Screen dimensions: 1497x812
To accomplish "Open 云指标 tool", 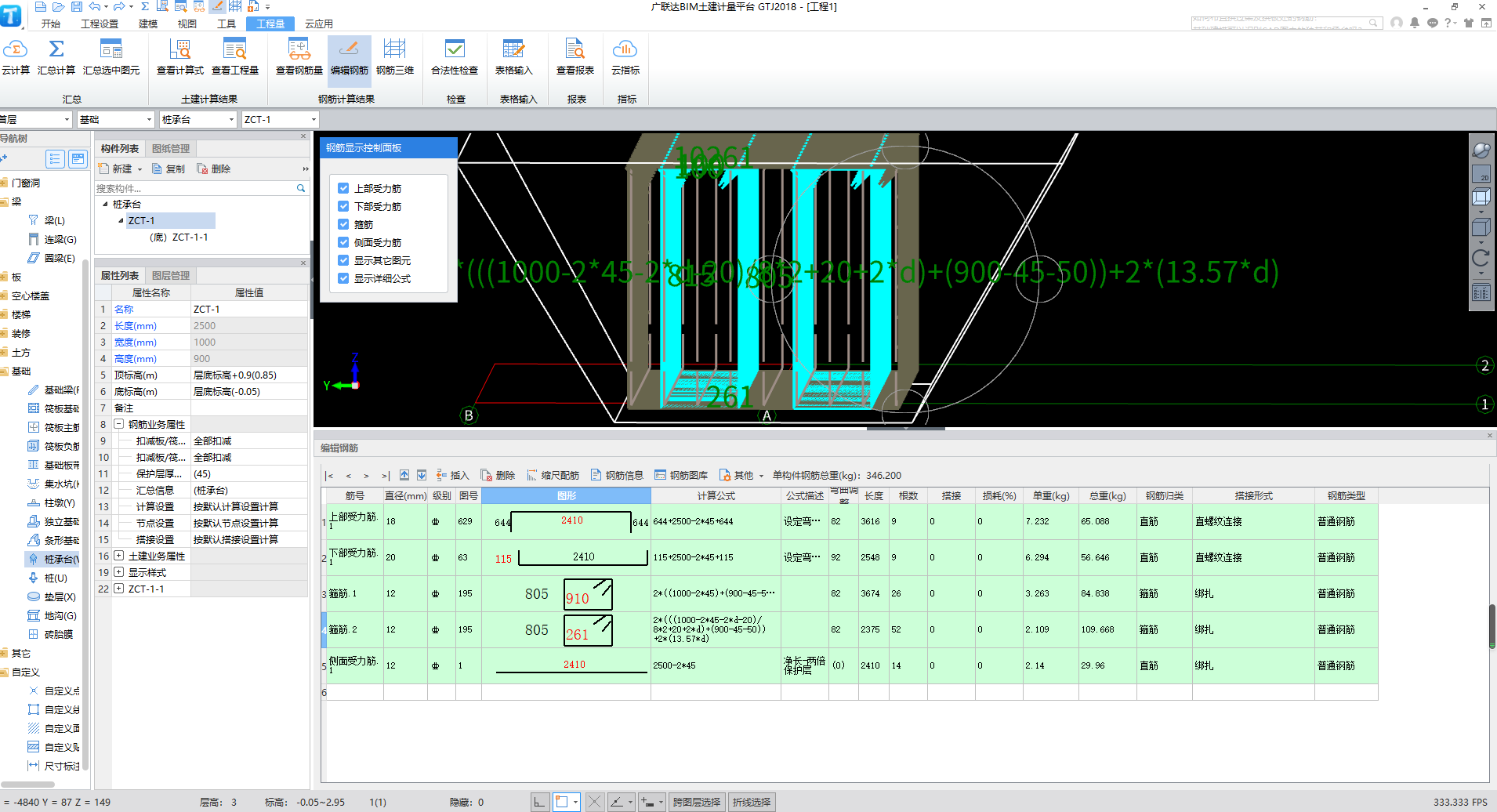I will point(625,57).
